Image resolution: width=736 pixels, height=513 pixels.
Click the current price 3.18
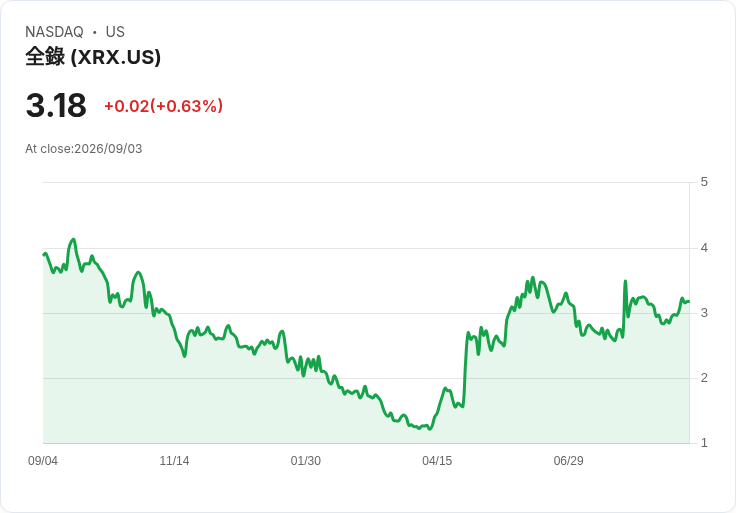tap(56, 105)
